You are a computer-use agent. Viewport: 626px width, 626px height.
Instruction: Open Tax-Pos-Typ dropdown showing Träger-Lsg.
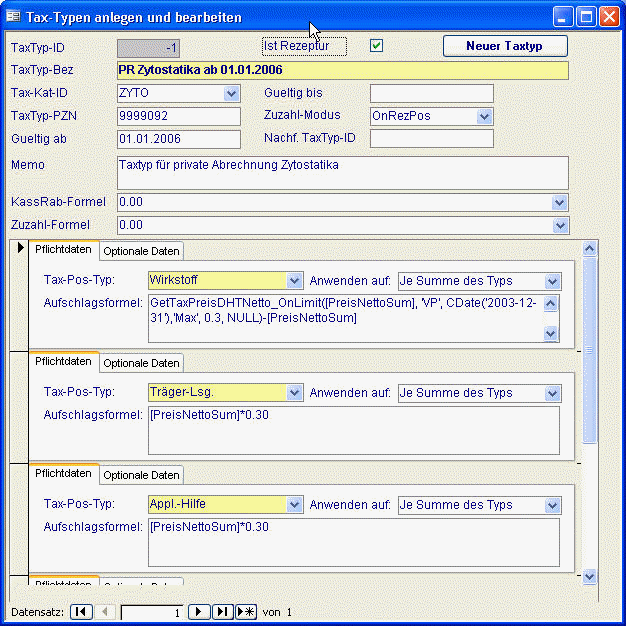tap(294, 393)
